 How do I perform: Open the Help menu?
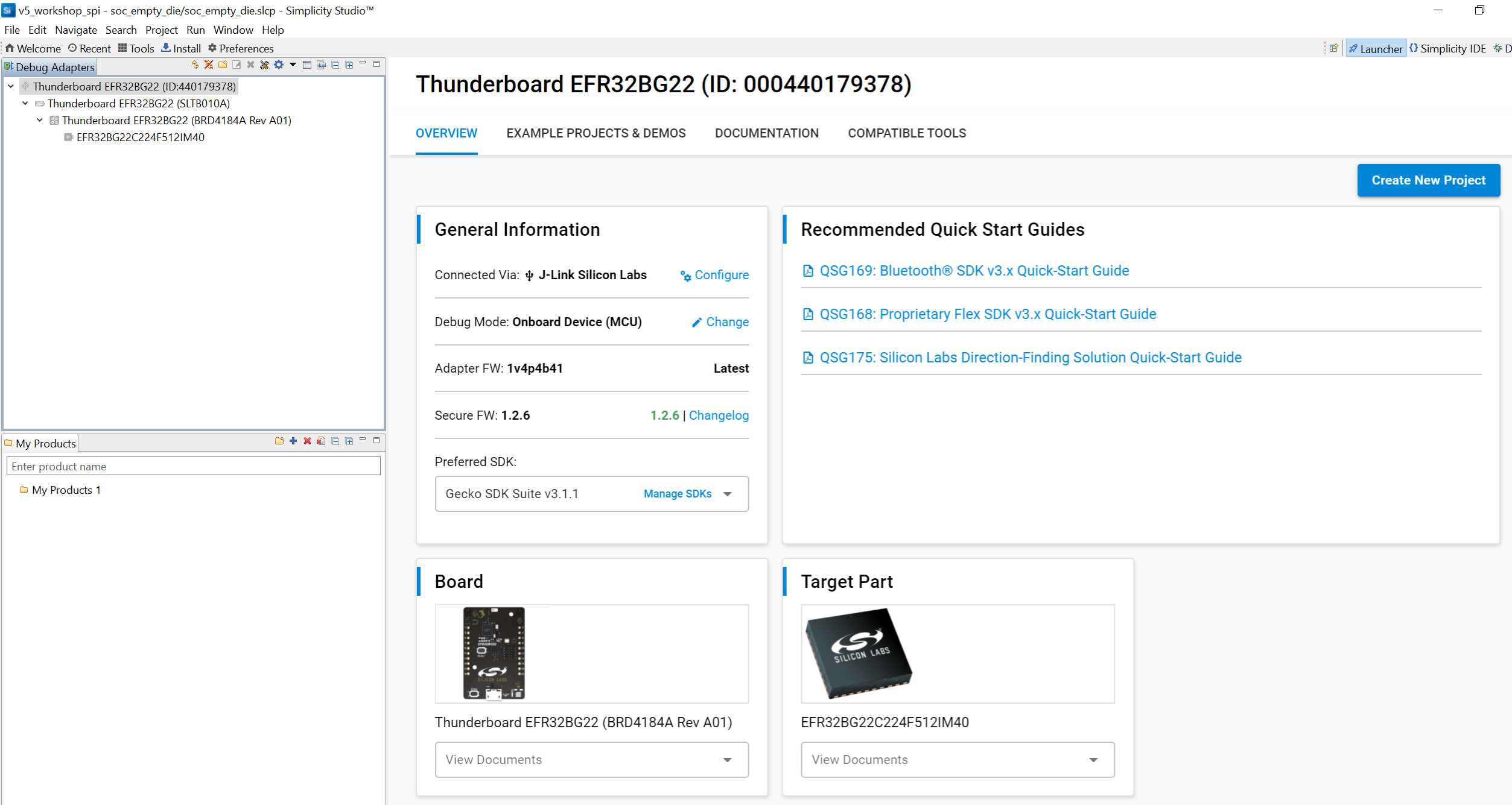point(273,30)
